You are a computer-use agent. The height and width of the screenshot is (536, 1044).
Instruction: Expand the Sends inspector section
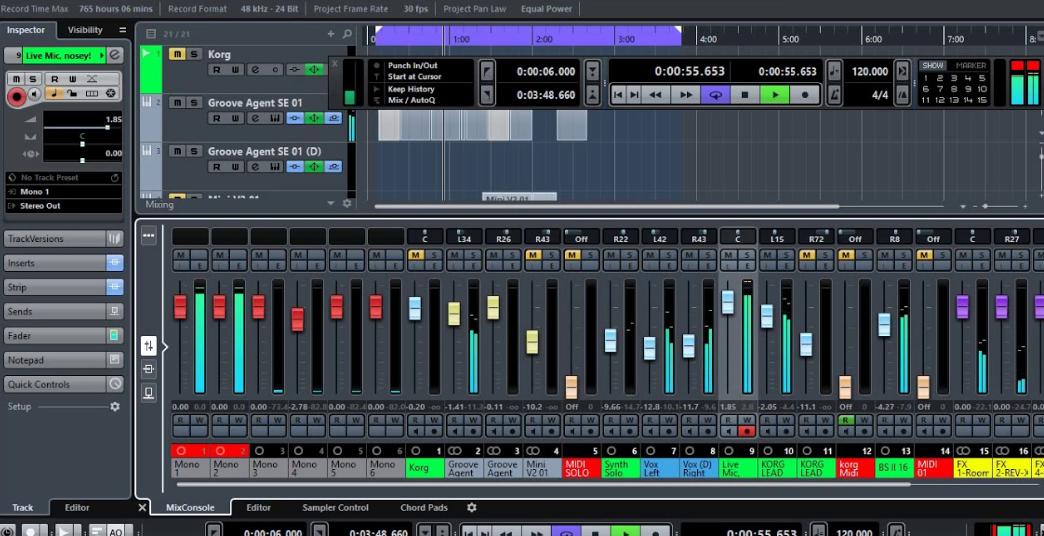point(55,312)
